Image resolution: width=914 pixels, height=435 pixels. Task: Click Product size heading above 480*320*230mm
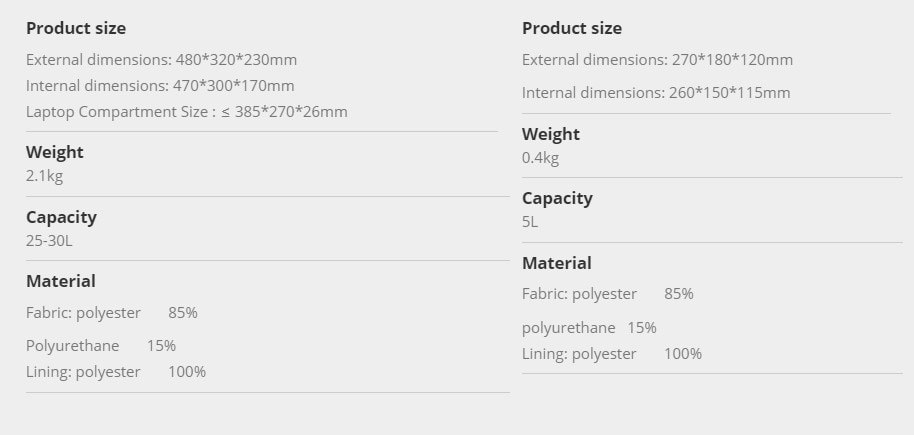76,28
